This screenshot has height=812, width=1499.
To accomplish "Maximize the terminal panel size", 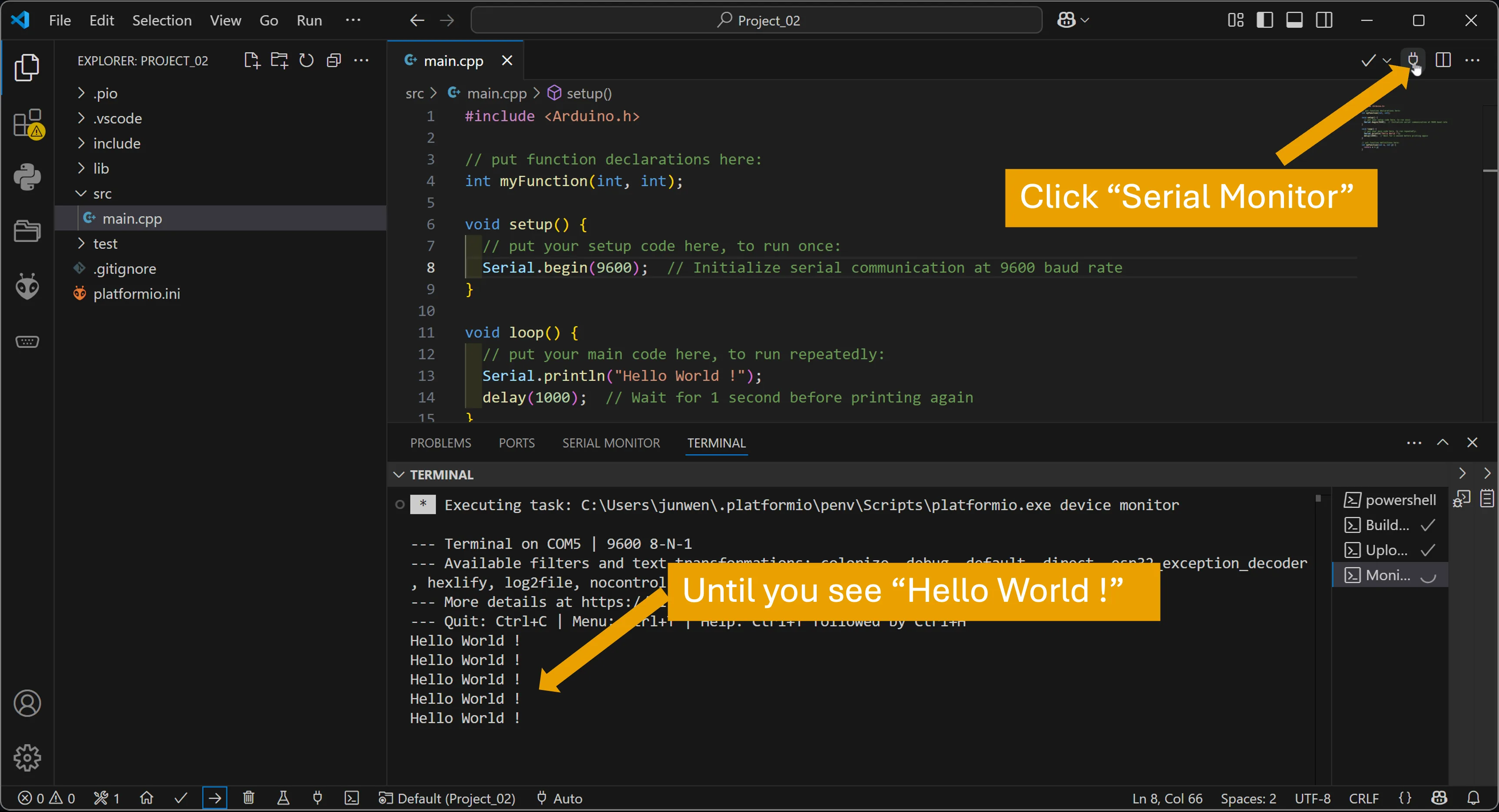I will point(1443,442).
